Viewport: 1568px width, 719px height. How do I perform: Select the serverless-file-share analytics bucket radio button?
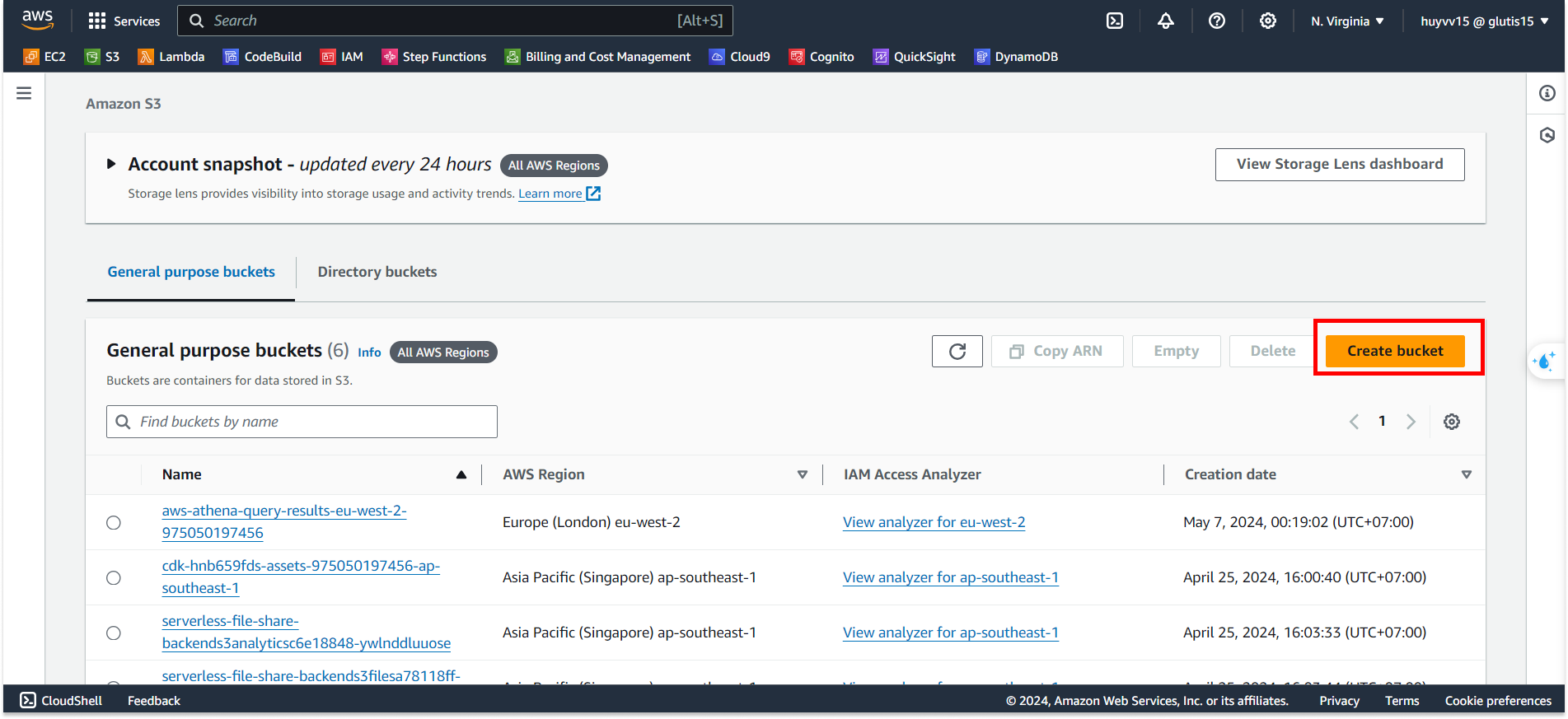coord(114,633)
